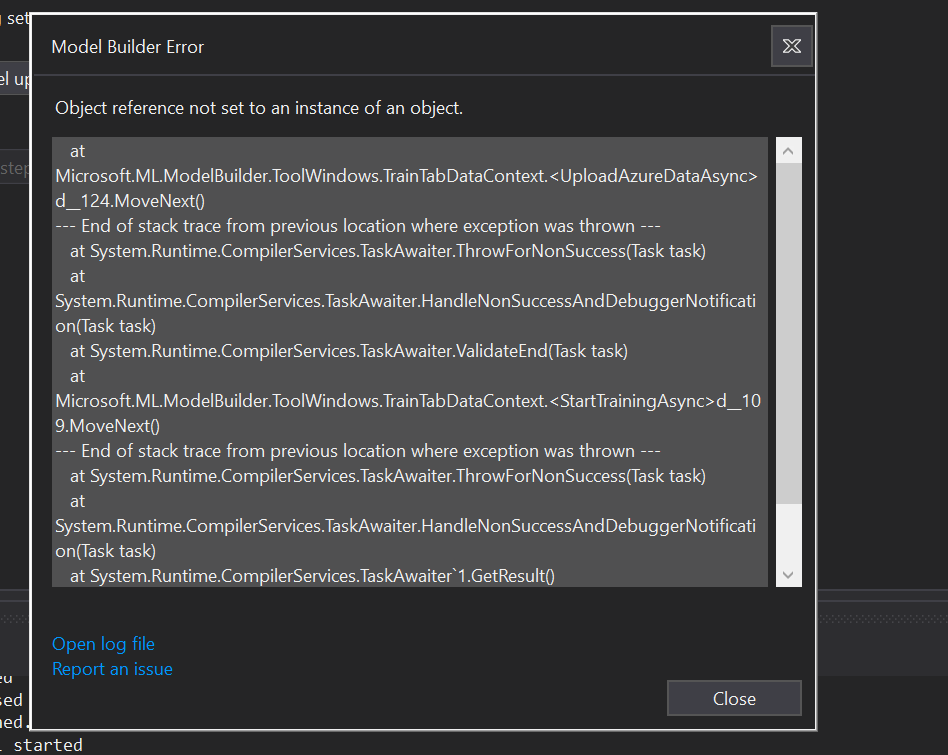948x755 pixels.
Task: Click the X icon to dismiss the error dialog
Action: coord(791,46)
